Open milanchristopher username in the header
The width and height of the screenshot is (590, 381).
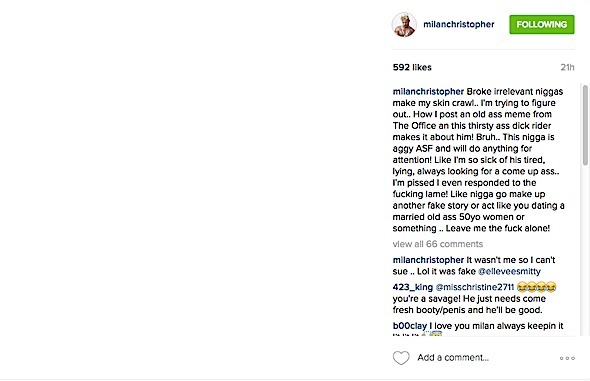point(459,24)
